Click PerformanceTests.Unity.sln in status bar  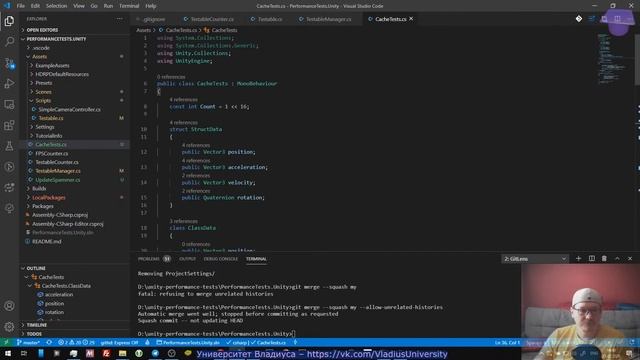188,342
